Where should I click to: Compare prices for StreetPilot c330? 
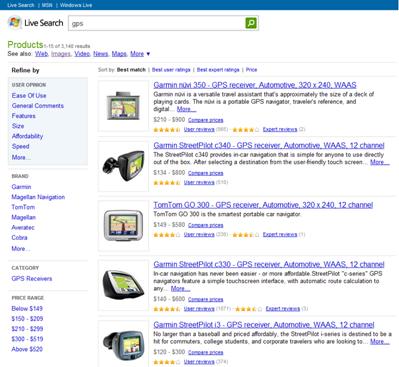point(206,299)
